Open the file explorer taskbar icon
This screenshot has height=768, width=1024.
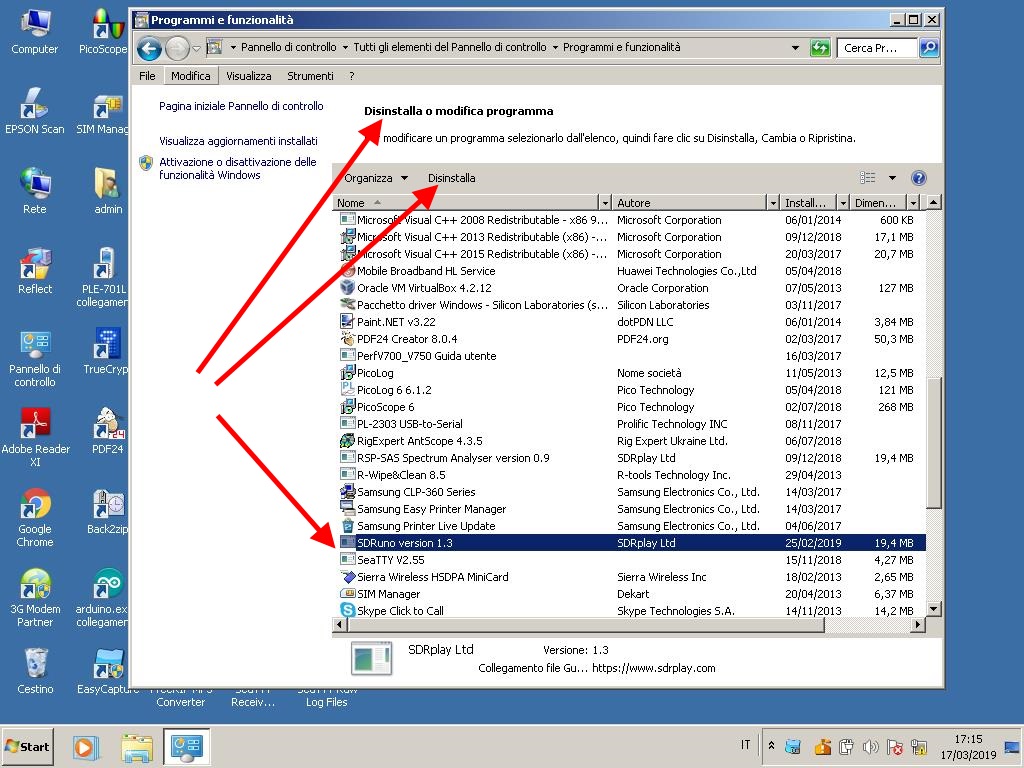[x=136, y=746]
